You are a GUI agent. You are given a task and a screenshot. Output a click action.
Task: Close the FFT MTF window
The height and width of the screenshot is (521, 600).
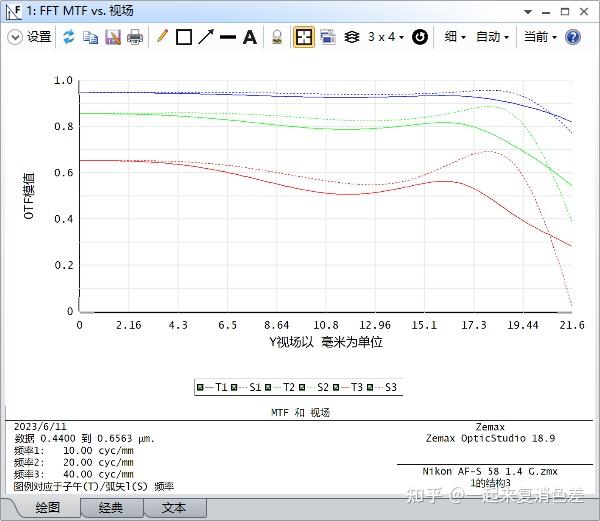pyautogui.click(x=584, y=12)
